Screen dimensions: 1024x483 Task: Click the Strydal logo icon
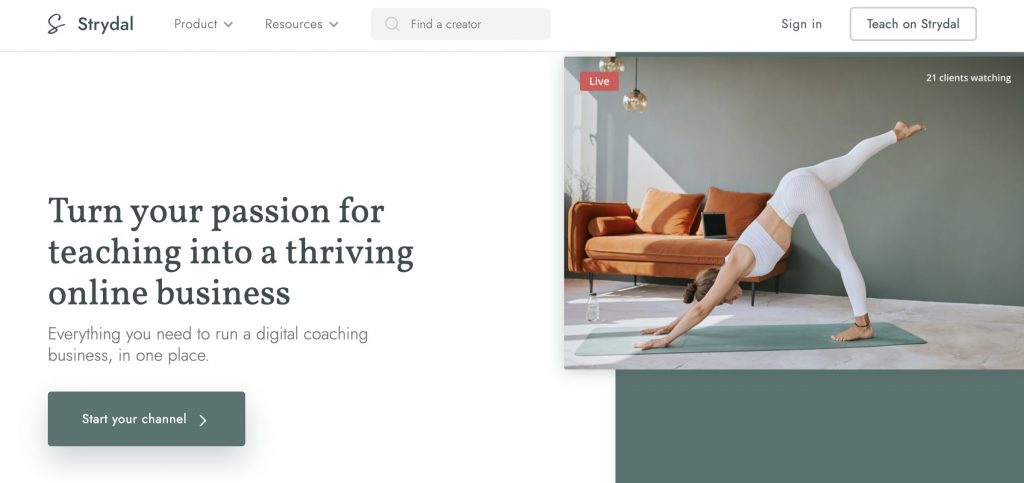(56, 24)
